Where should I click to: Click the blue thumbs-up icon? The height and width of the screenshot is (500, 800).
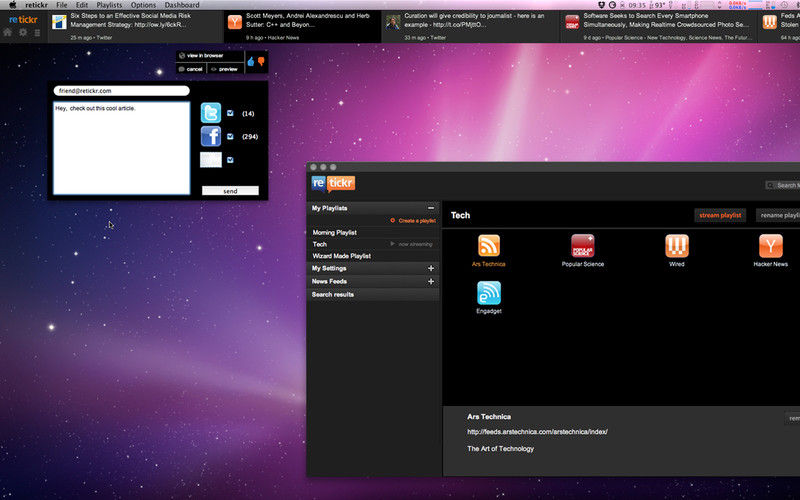251,62
